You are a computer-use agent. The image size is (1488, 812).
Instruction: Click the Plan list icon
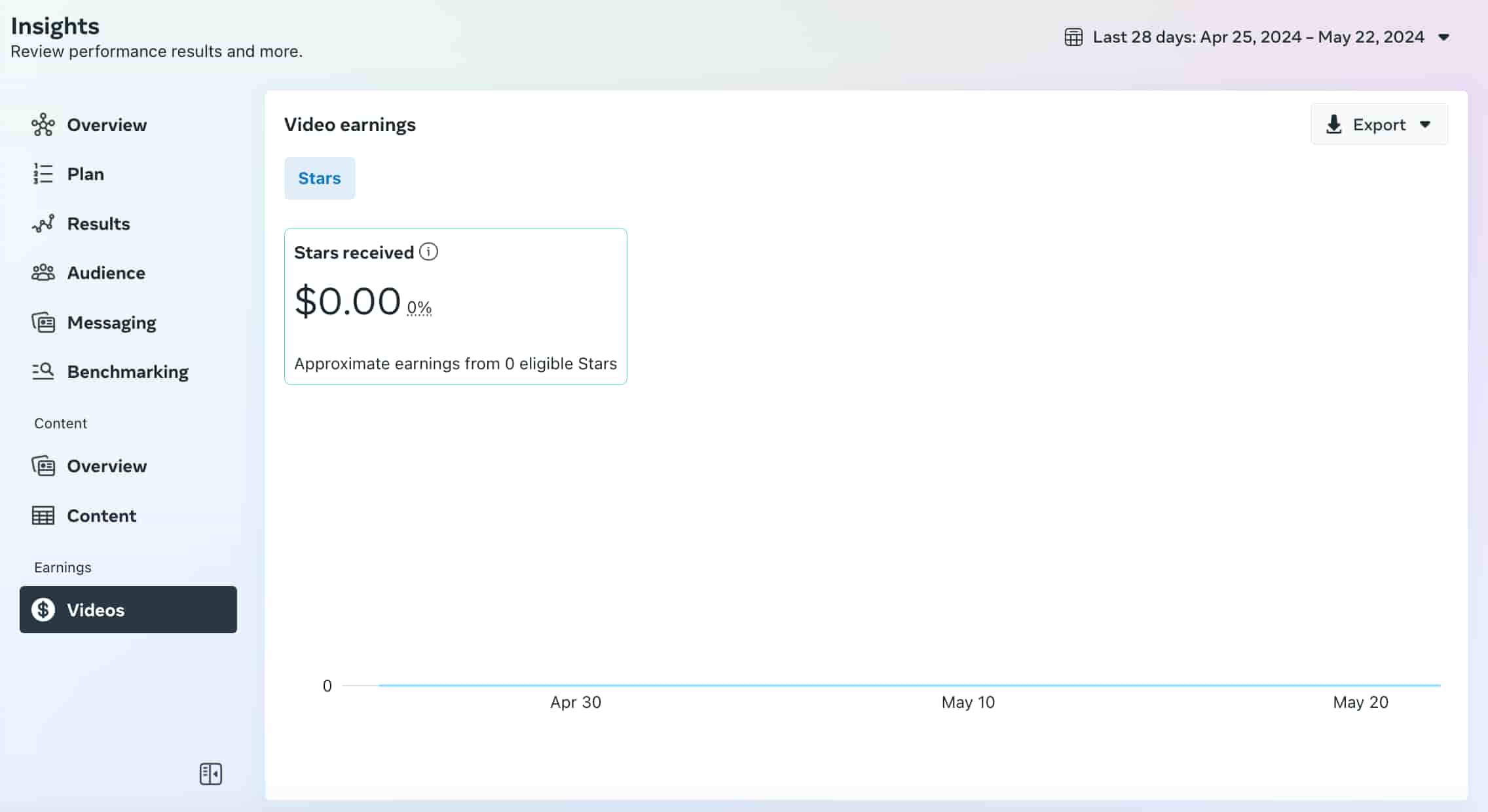tap(43, 174)
